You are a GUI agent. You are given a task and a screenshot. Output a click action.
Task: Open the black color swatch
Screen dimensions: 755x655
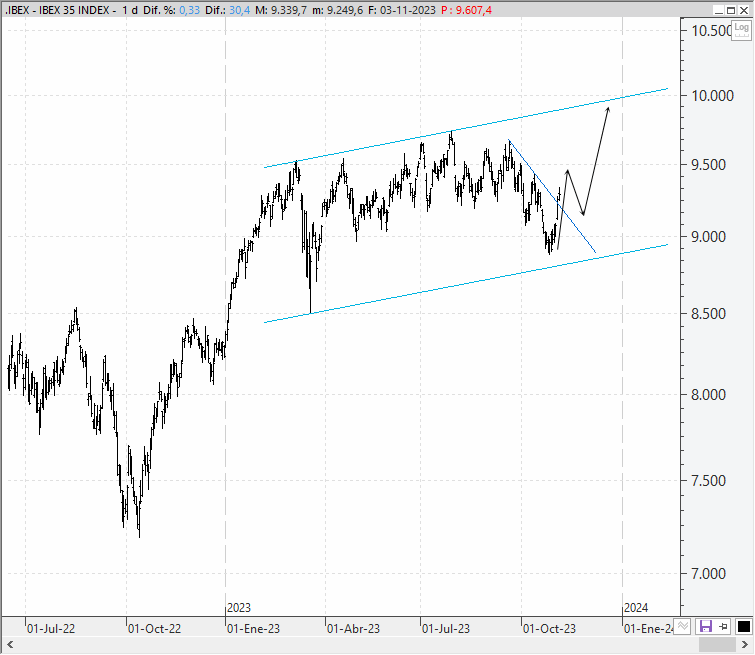(x=743, y=627)
